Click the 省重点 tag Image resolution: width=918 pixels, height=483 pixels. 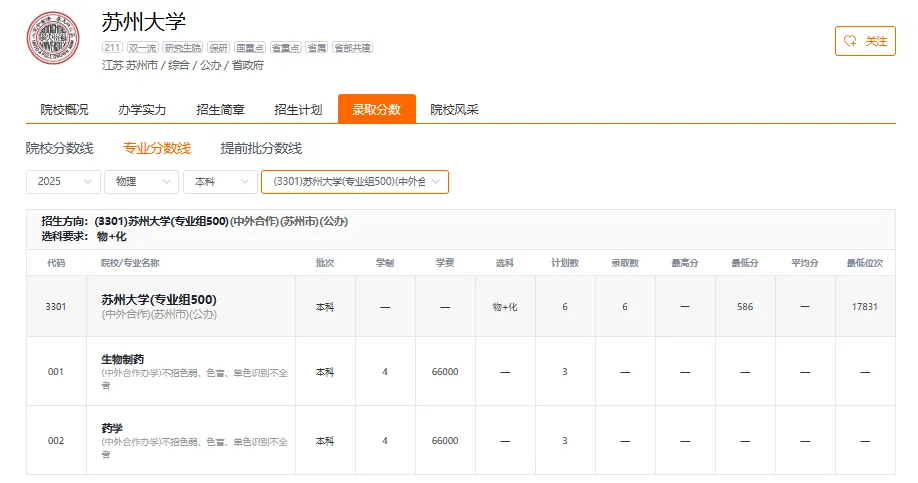click(286, 47)
